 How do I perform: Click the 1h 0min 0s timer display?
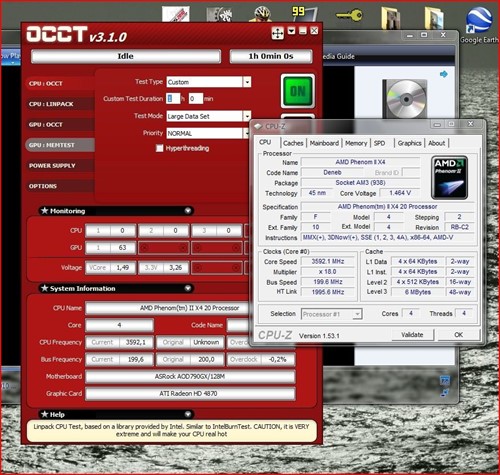271,56
